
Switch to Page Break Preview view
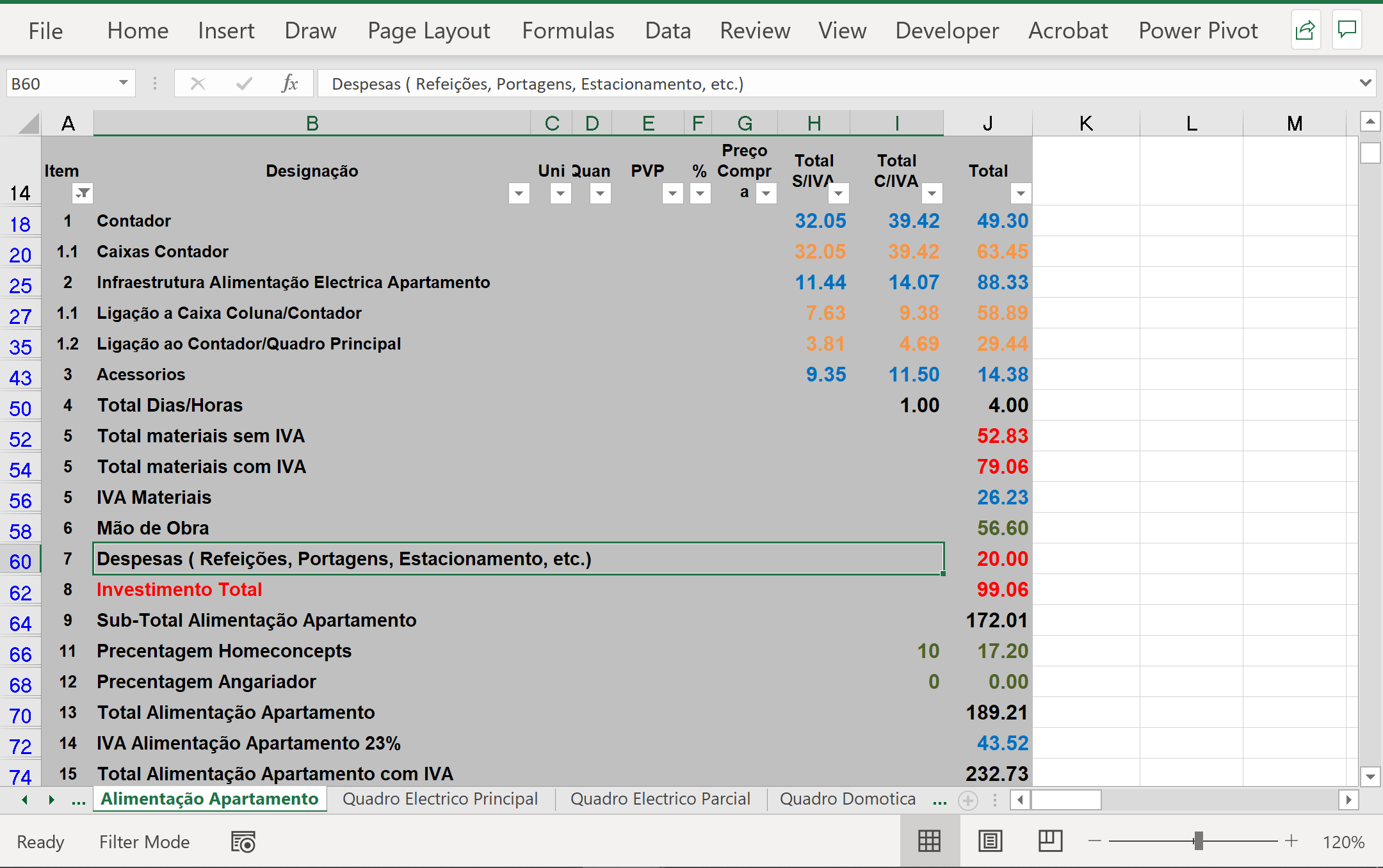pos(1050,841)
